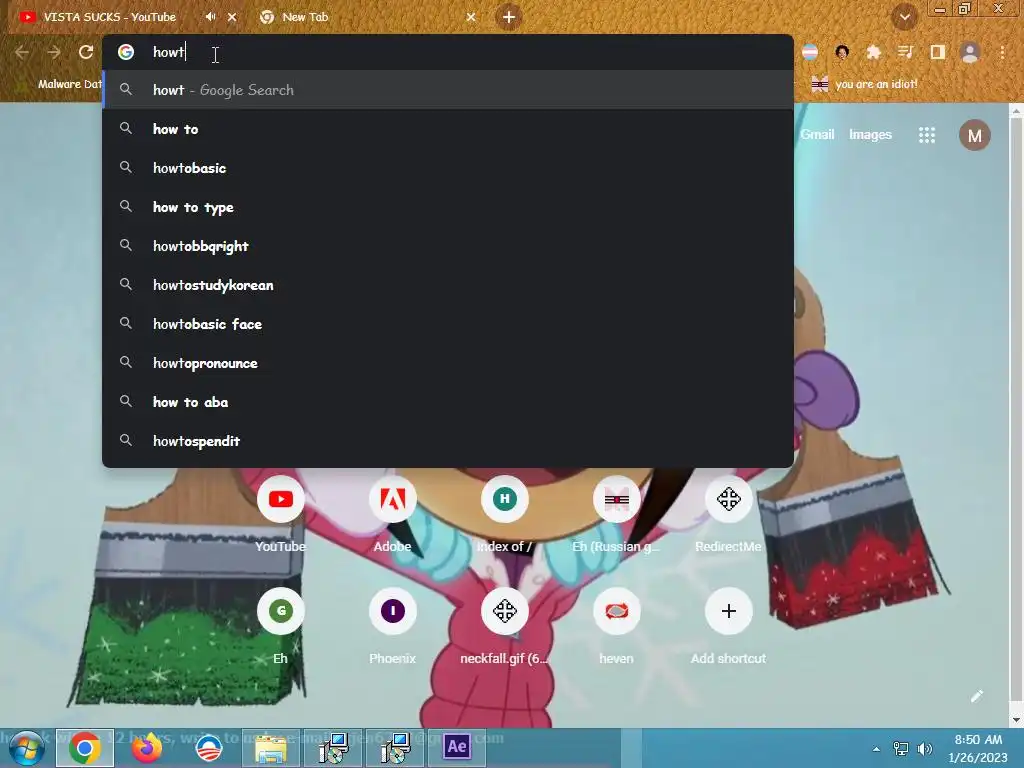Open the Chrome profile icon
The height and width of the screenshot is (768, 1024).
[x=970, y=52]
